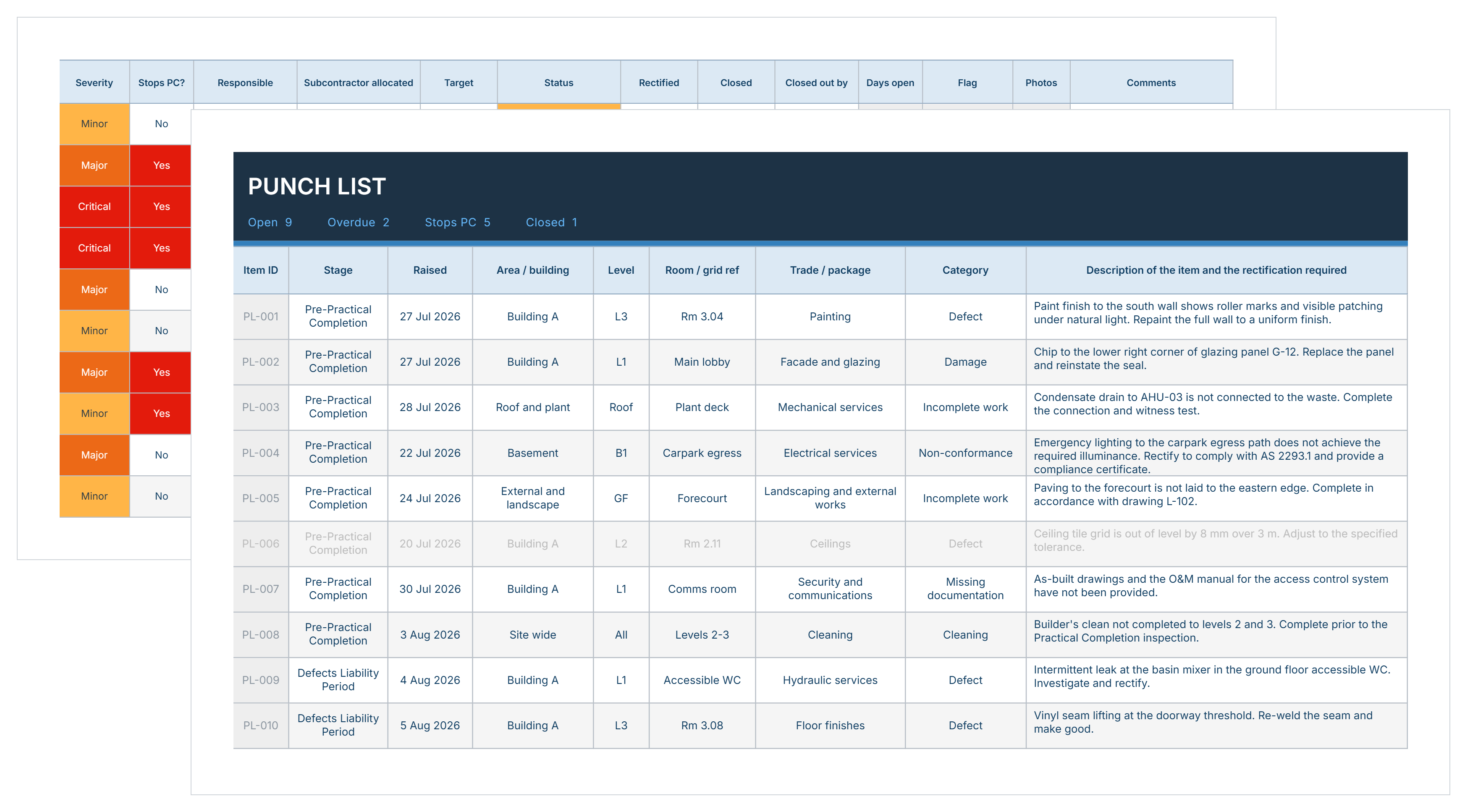Image resolution: width=1478 pixels, height=812 pixels.
Task: Click the Main lobby room cell
Action: [x=702, y=362]
